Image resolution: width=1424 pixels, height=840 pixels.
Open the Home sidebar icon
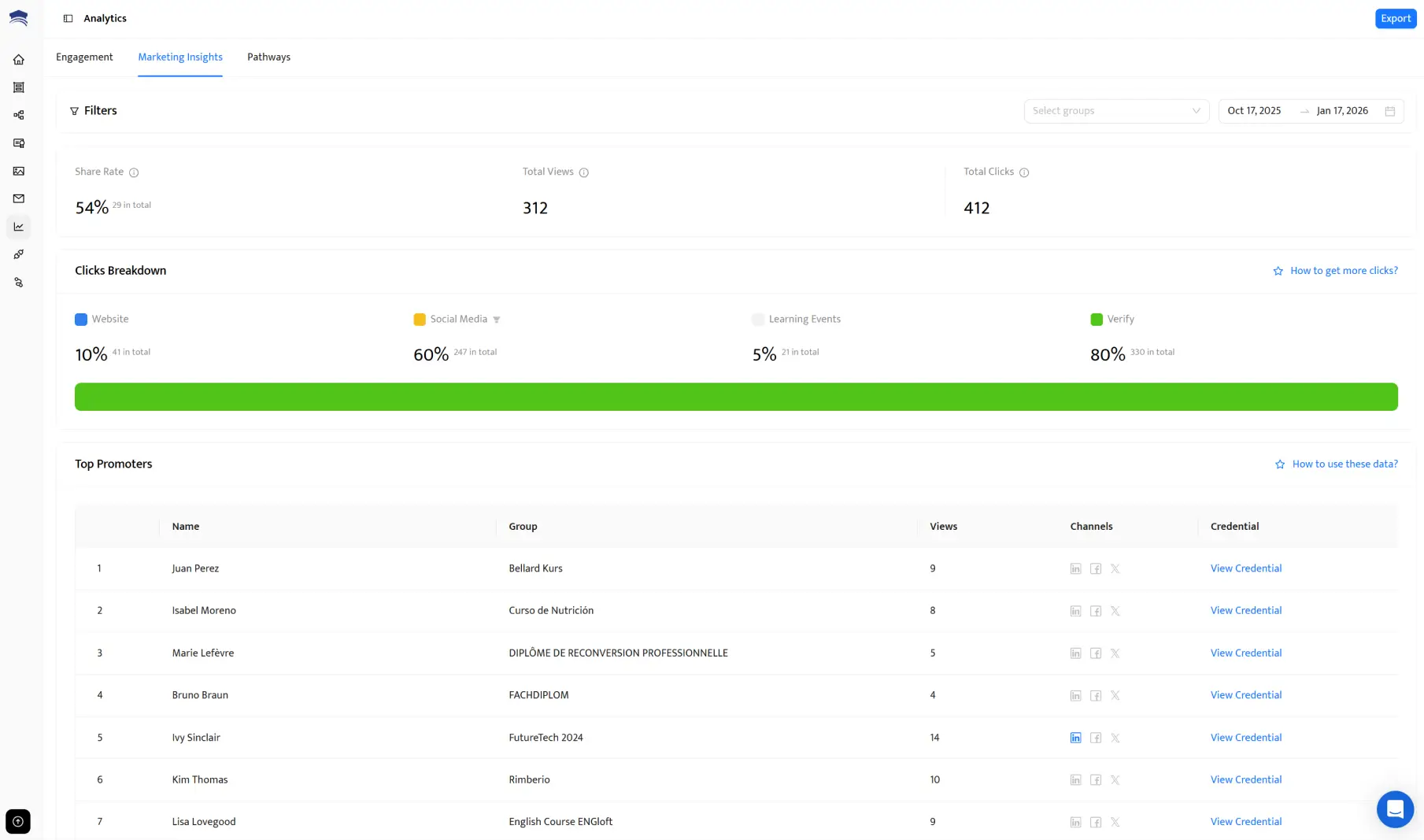pos(18,58)
